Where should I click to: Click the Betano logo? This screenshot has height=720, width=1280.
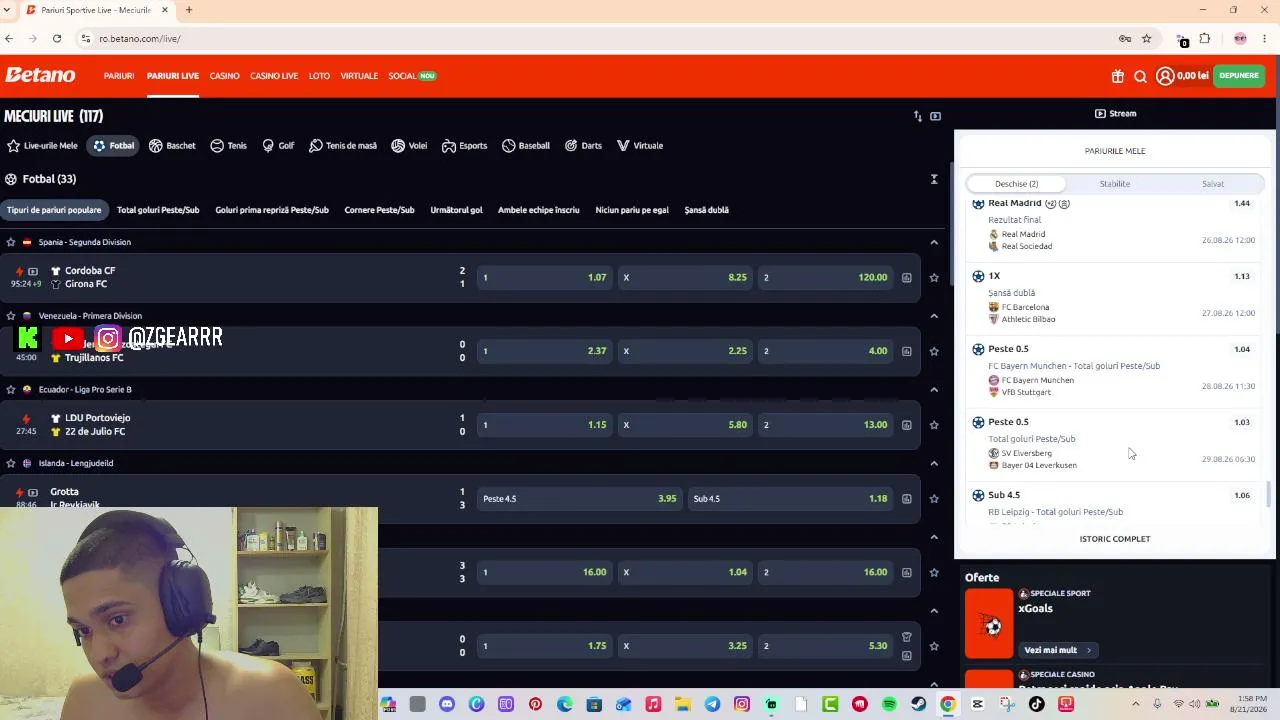tap(40, 75)
